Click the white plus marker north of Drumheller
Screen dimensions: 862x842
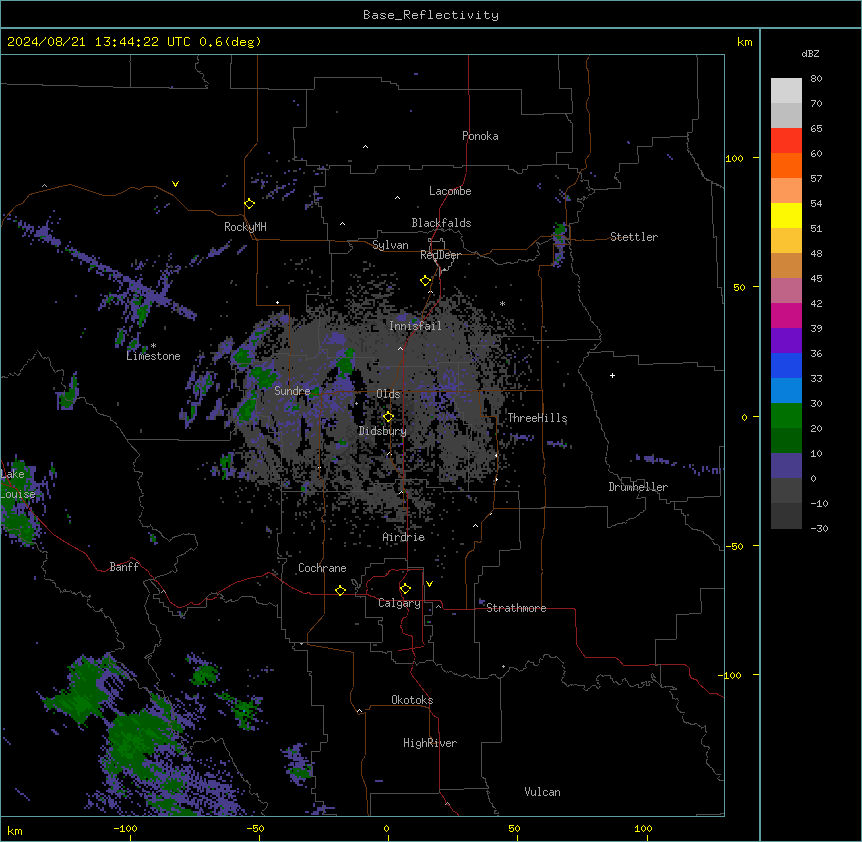(612, 375)
